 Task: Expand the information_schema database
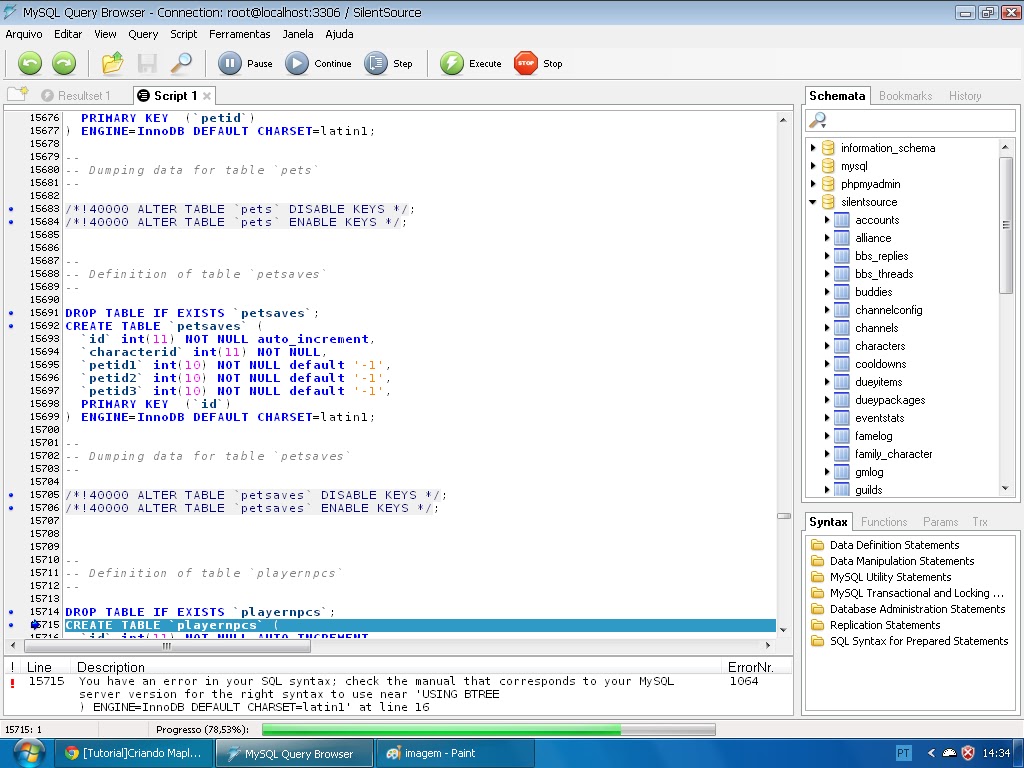click(x=814, y=148)
